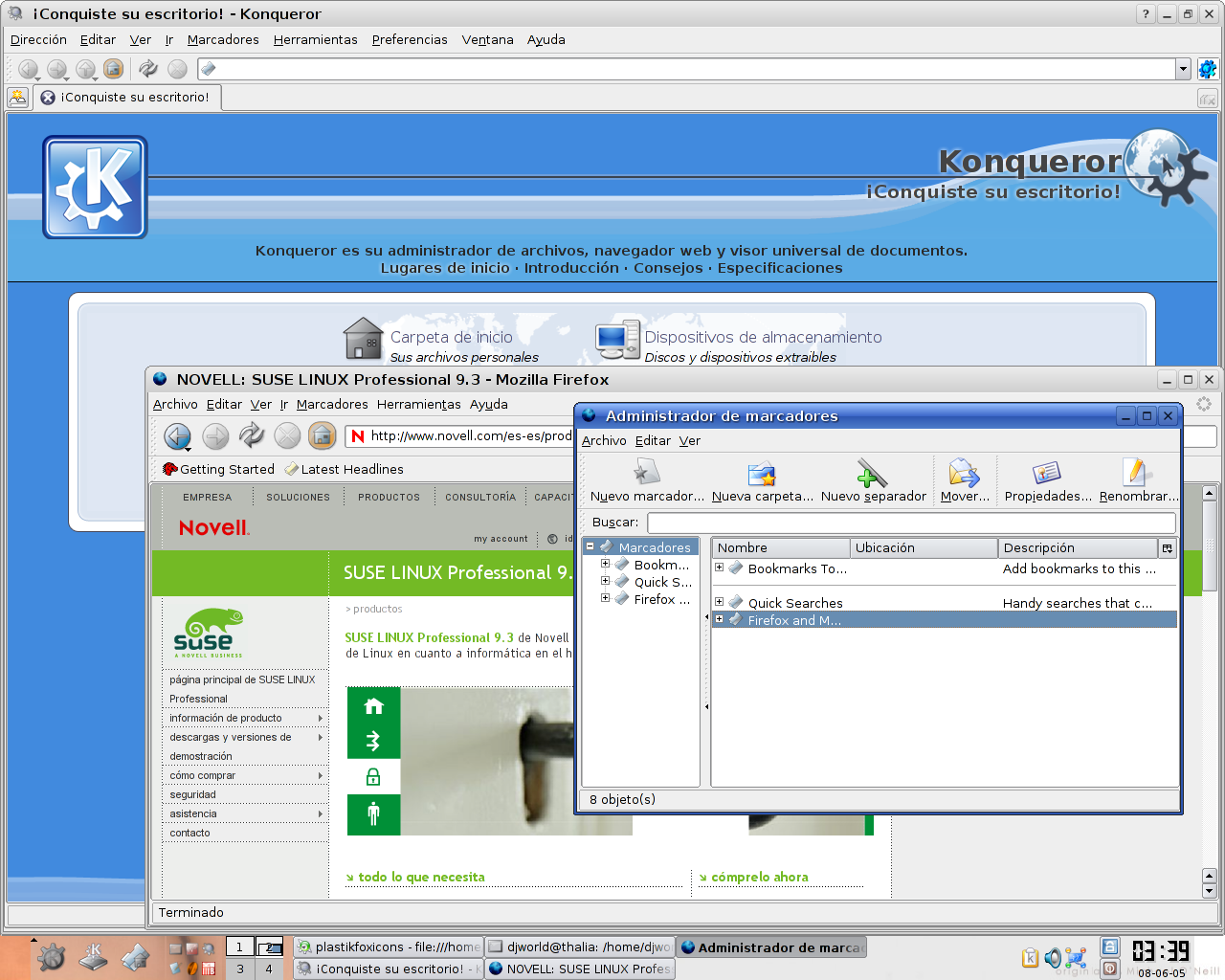Click the padlock icon on Novell page

[x=373, y=776]
